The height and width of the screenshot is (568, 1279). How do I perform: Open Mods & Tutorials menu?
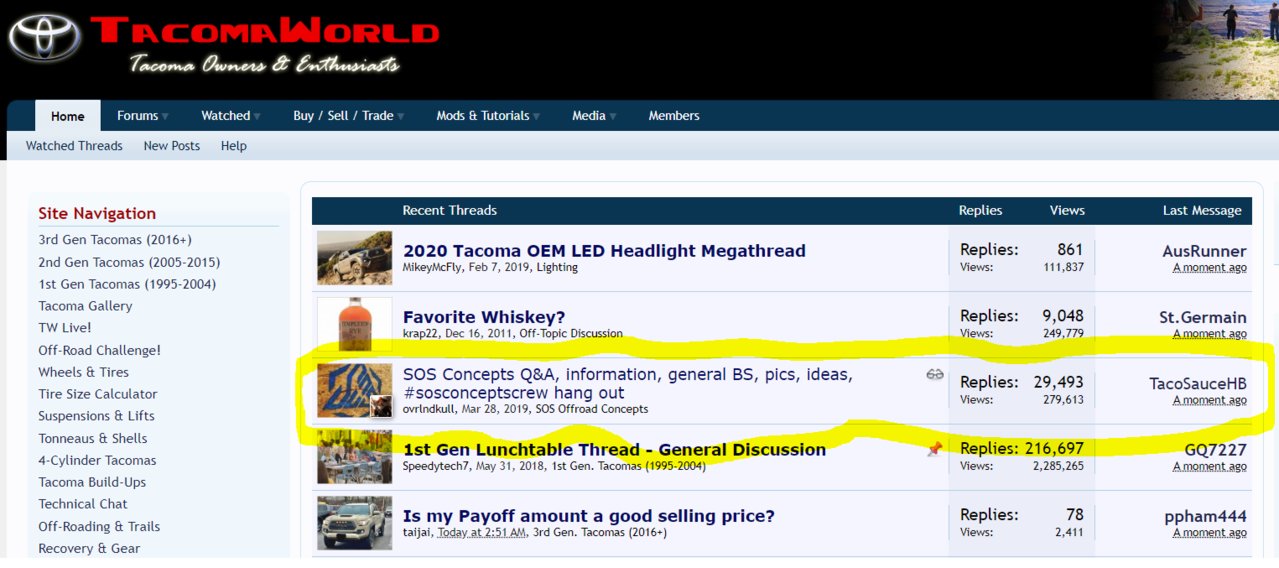coord(483,116)
